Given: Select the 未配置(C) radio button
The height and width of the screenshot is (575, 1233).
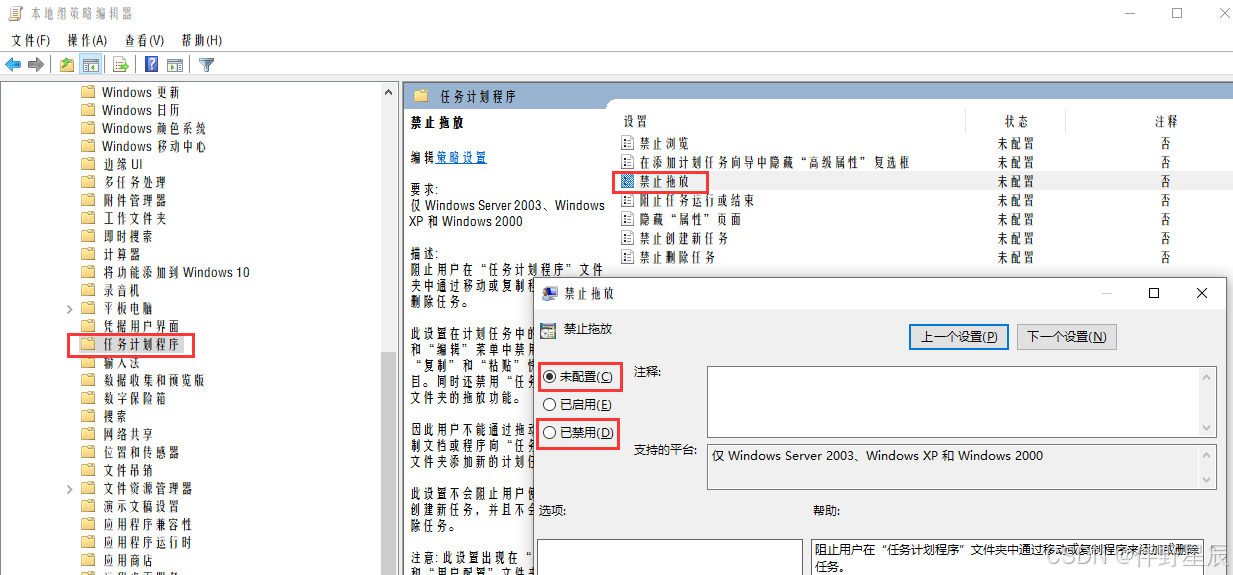Looking at the screenshot, I should [x=549, y=377].
